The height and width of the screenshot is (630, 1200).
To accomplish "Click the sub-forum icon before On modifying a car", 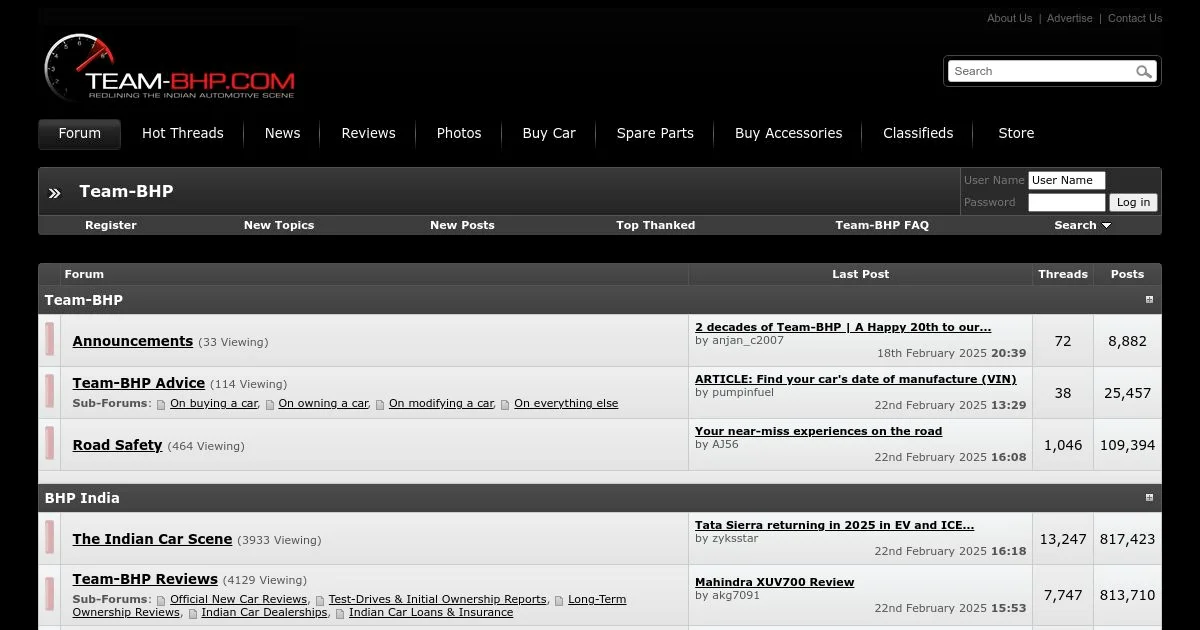I will [x=380, y=404].
